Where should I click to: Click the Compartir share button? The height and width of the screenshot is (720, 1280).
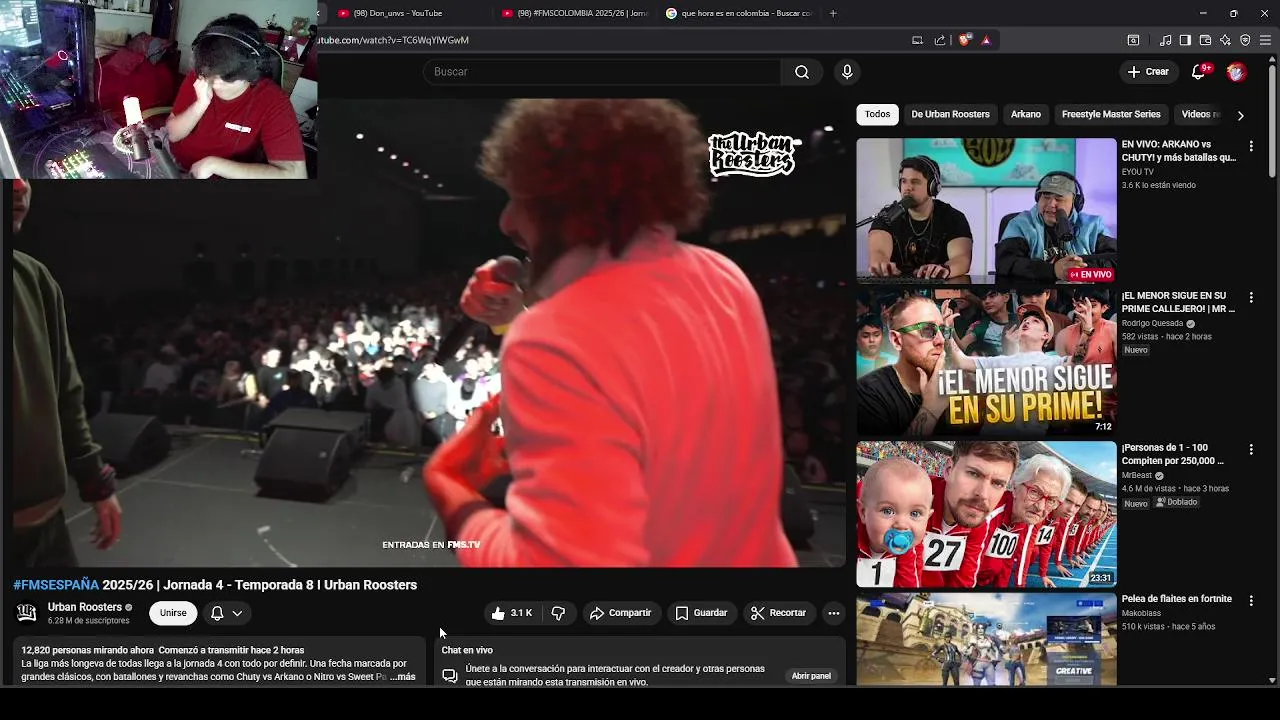[x=620, y=613]
